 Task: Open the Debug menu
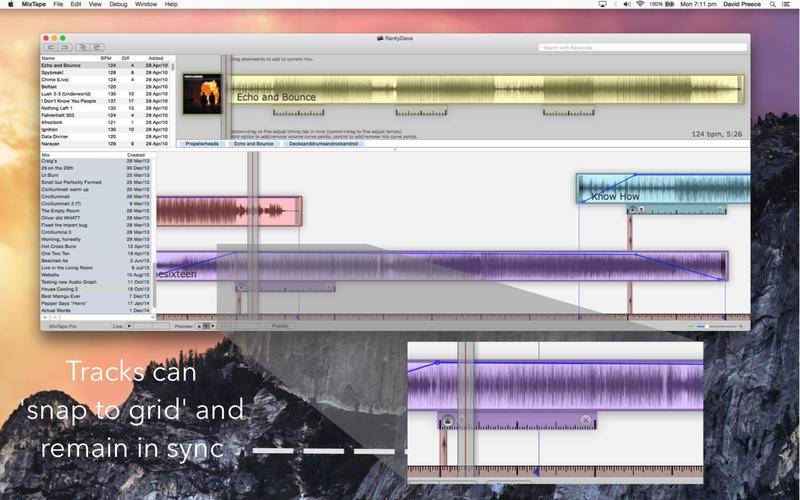click(x=118, y=4)
